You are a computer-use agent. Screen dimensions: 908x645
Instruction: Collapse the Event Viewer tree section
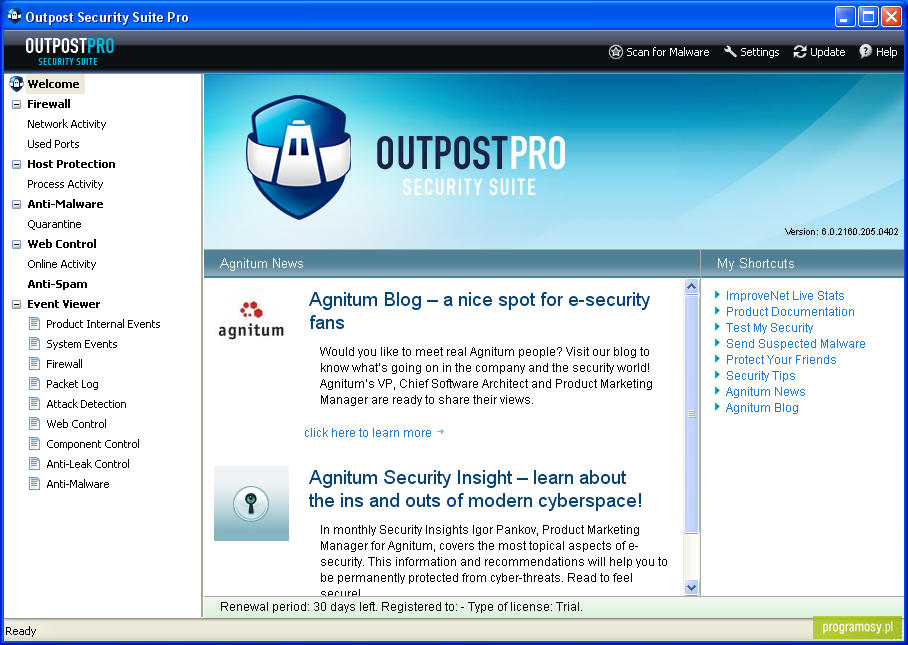(16, 305)
